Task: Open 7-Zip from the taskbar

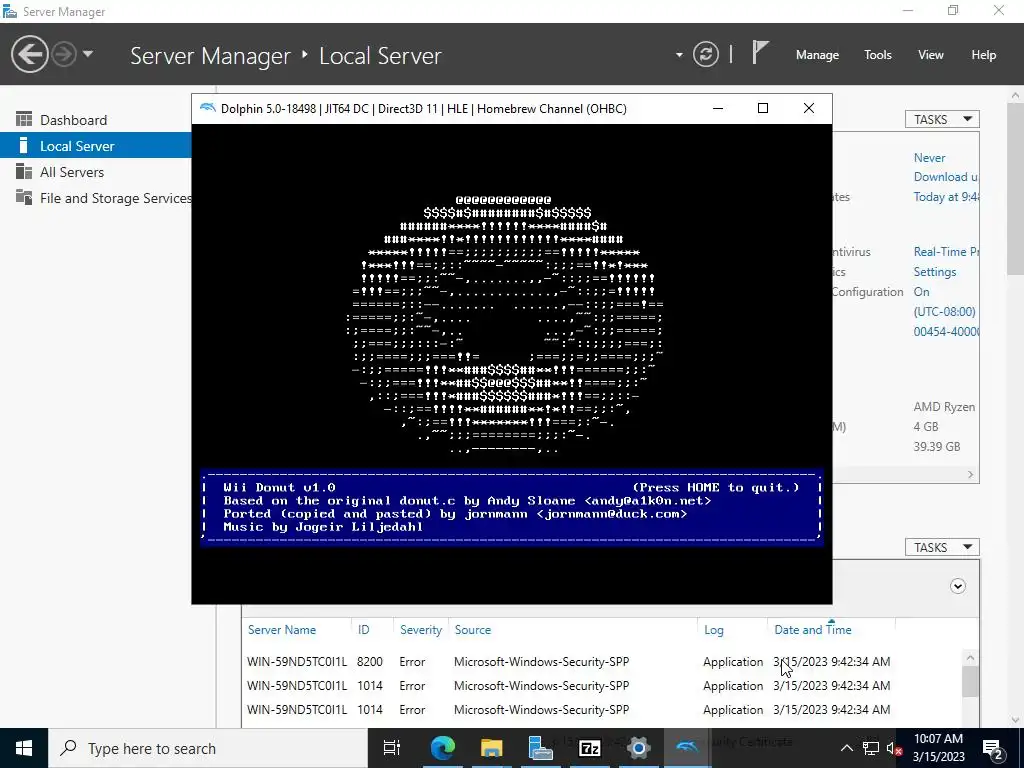Action: pos(590,748)
